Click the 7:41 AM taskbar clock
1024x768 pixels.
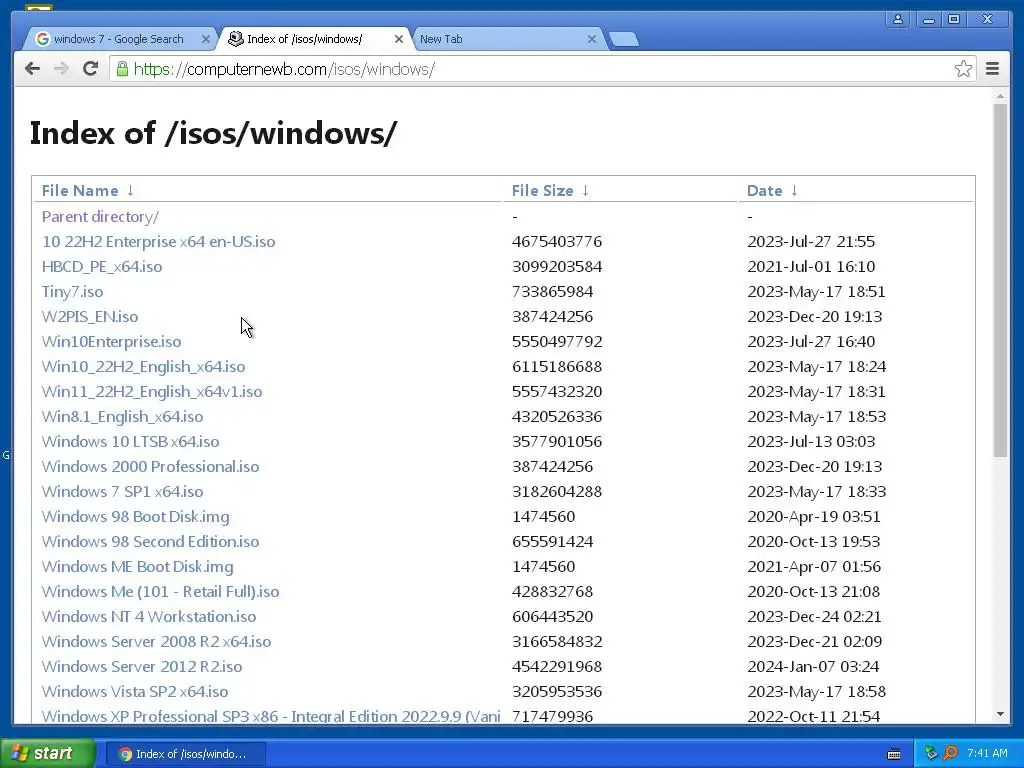coord(987,753)
